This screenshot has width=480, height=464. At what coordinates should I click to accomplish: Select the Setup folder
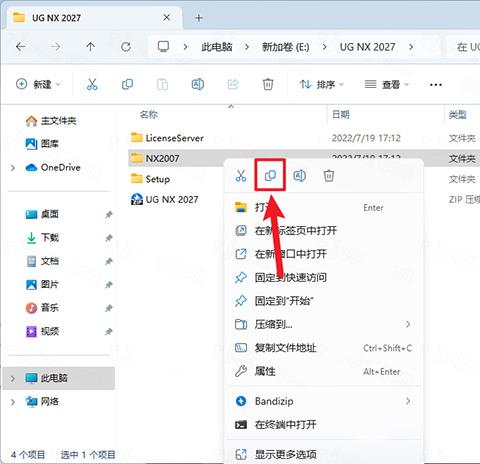pyautogui.click(x=150, y=179)
